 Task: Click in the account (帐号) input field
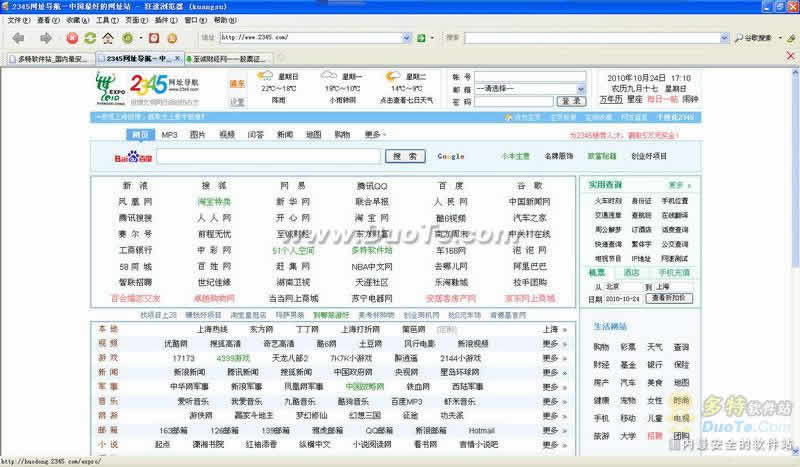[x=530, y=77]
